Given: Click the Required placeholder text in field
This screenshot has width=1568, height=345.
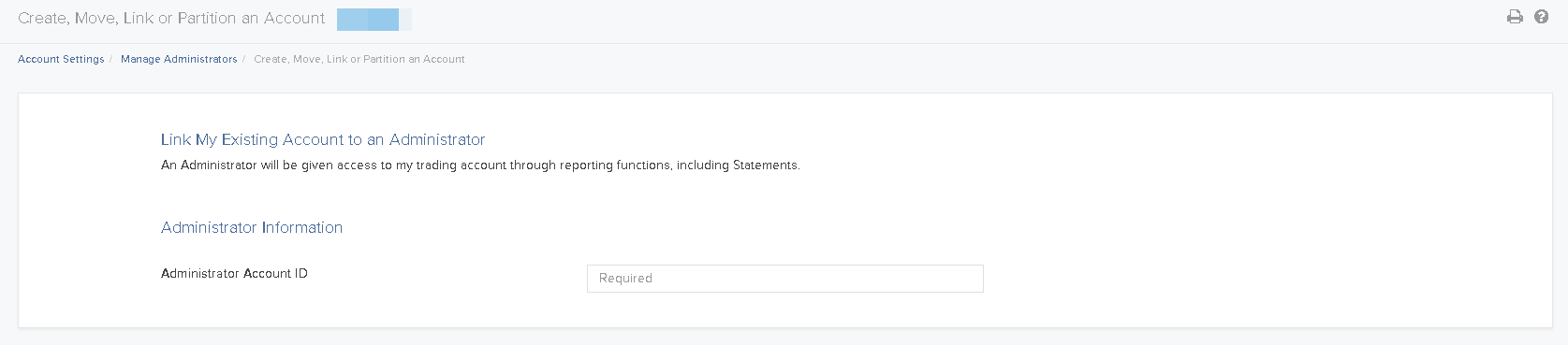Looking at the screenshot, I should 625,279.
